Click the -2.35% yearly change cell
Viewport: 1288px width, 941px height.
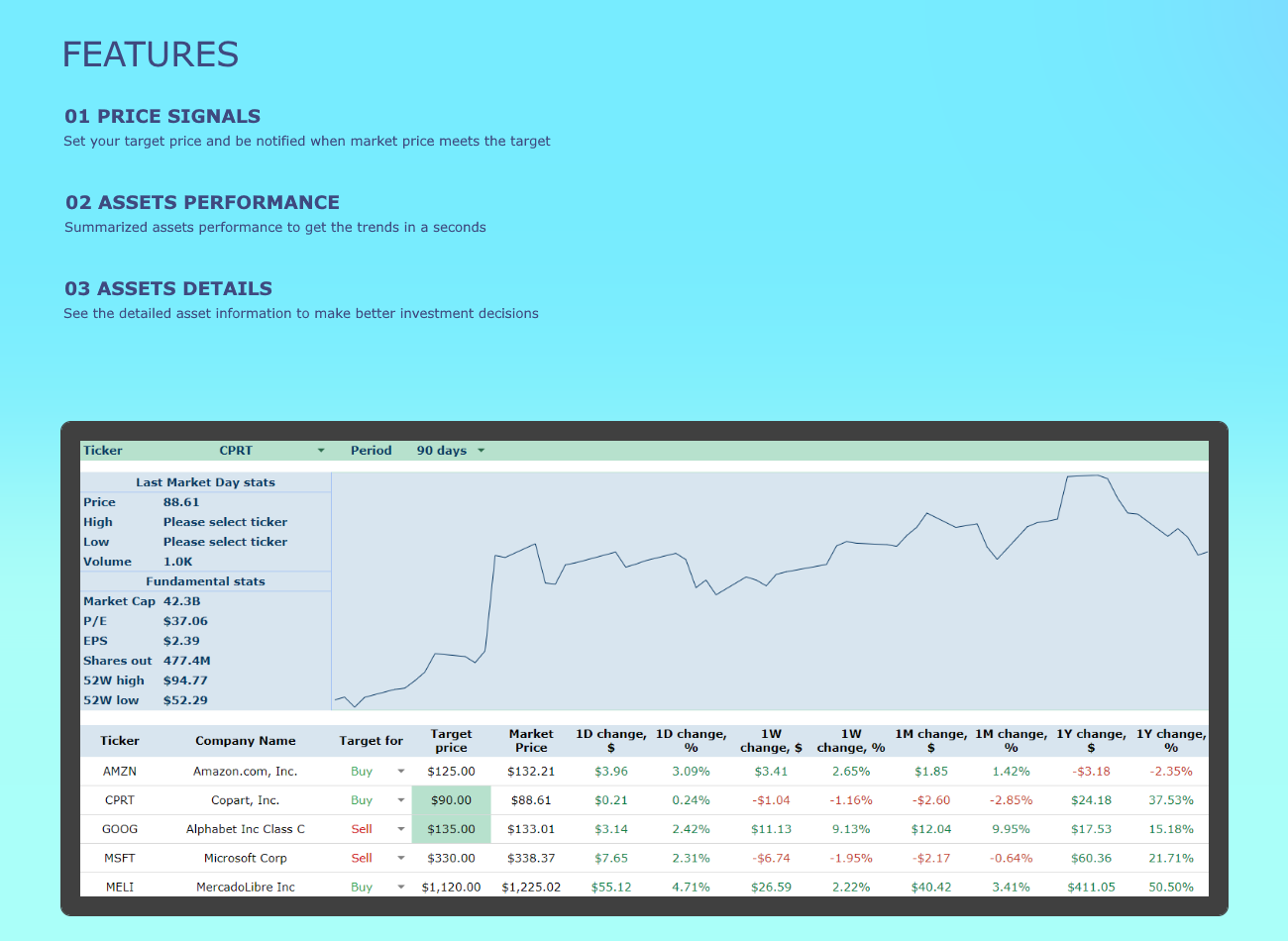click(1171, 772)
